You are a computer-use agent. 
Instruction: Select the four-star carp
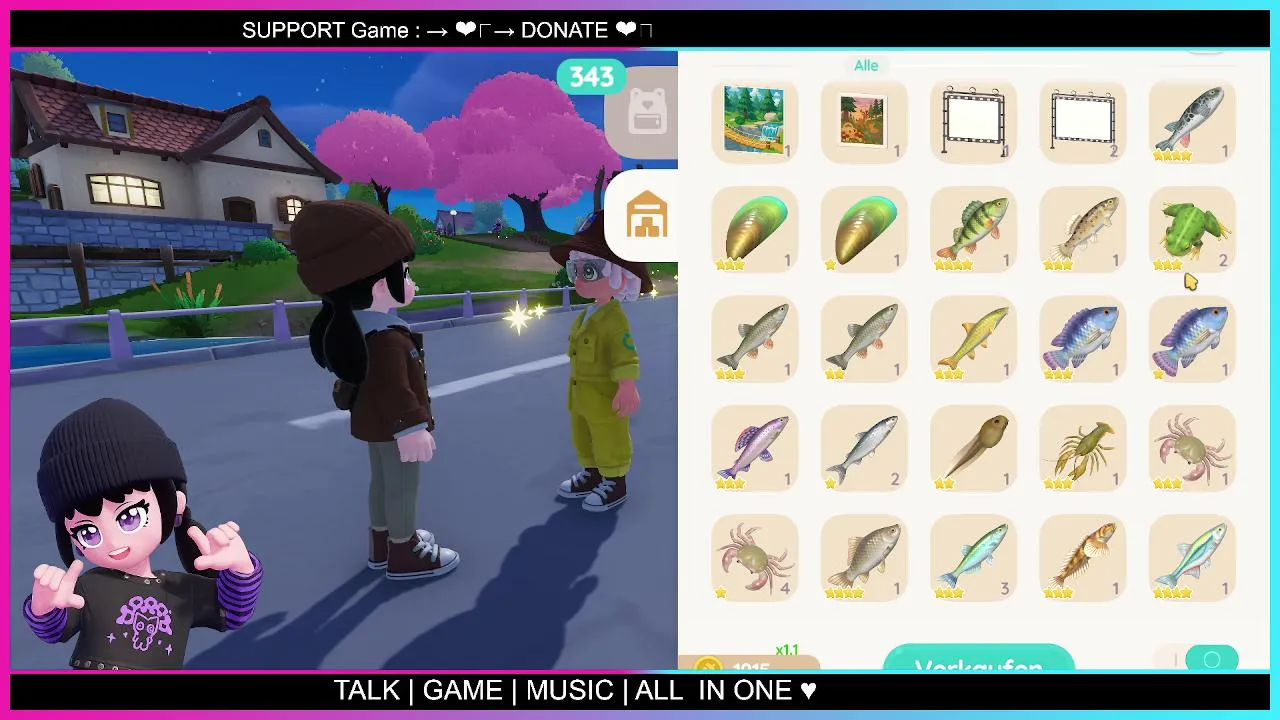click(x=864, y=558)
